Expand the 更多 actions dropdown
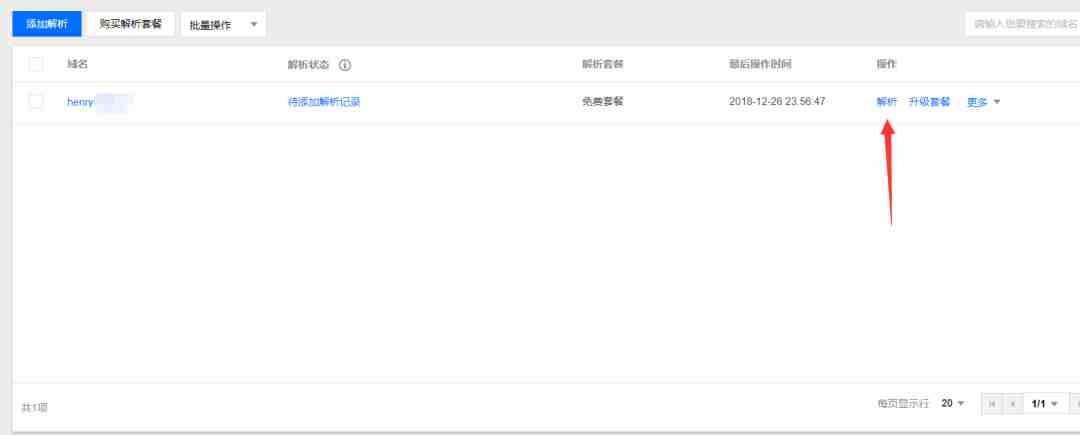1080x435 pixels. point(984,102)
